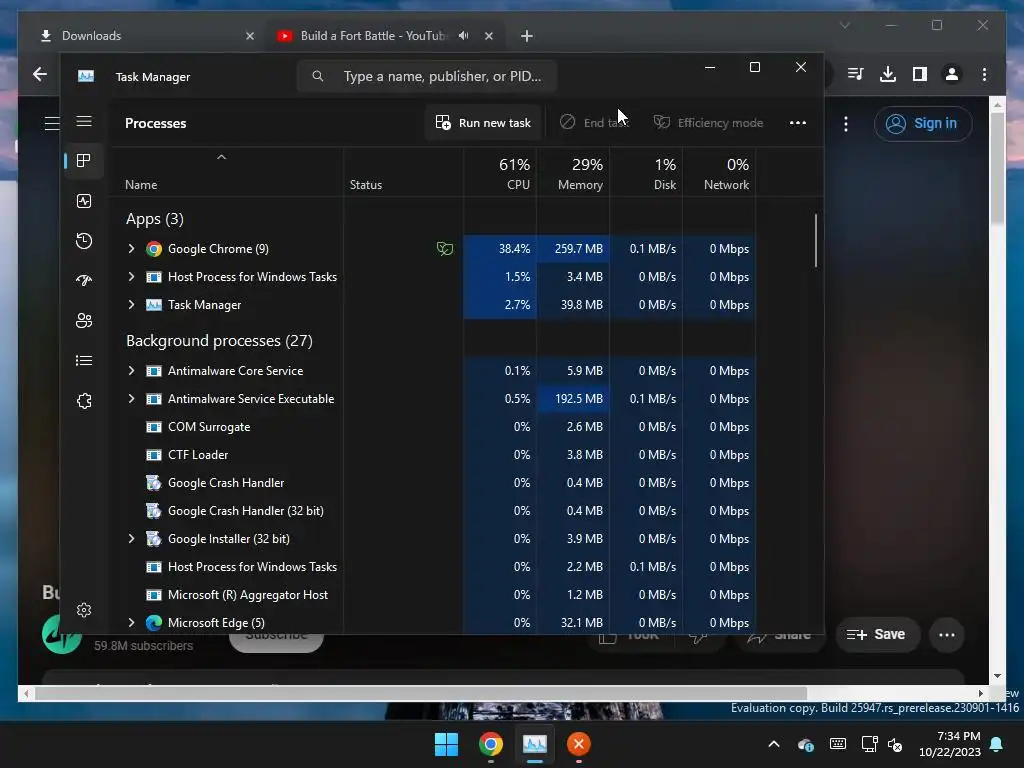1024x768 pixels.
Task: Open a new Chrome tab
Action: pyautogui.click(x=526, y=36)
